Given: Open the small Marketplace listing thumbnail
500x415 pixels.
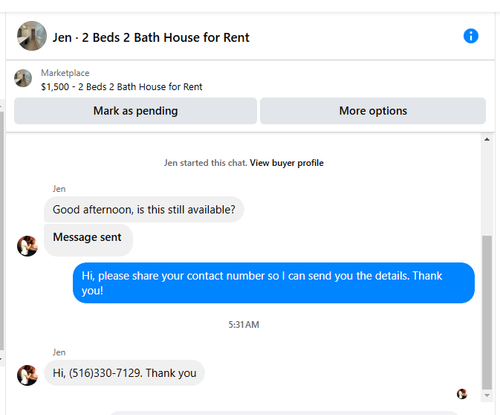Looking at the screenshot, I should (x=23, y=78).
